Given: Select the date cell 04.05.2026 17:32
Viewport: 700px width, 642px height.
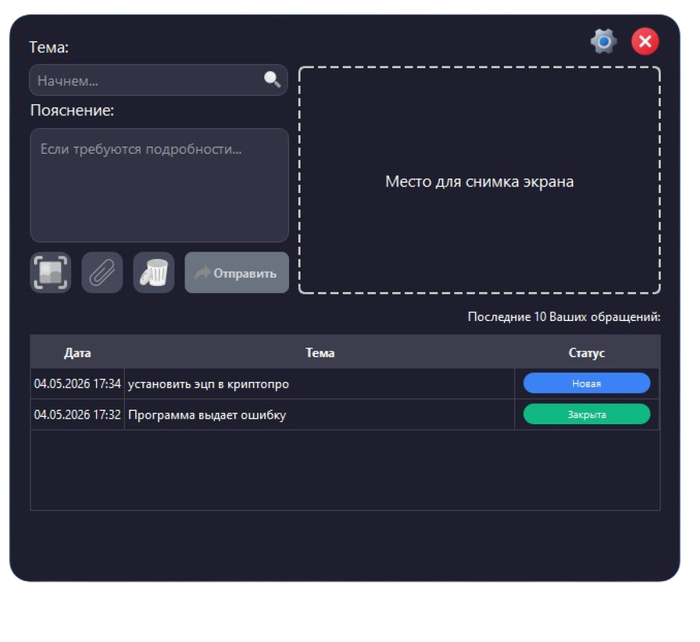Looking at the screenshot, I should 77,415.
